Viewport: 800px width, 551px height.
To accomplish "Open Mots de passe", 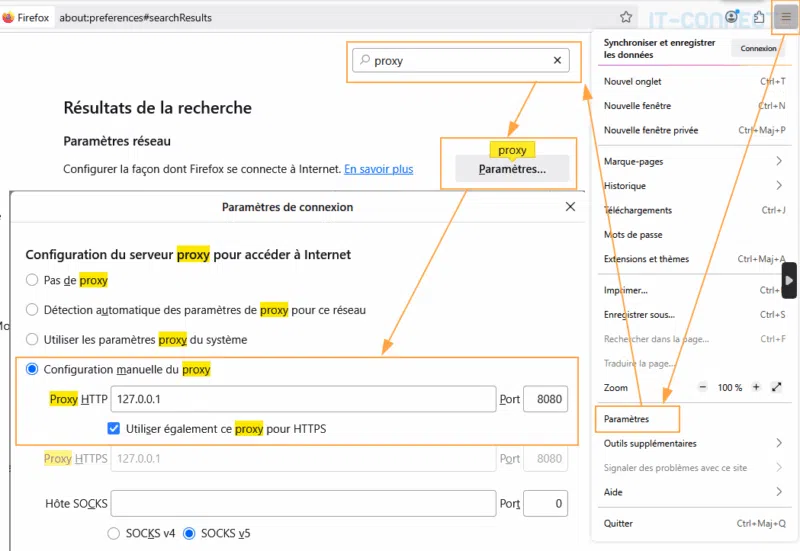I will pos(694,235).
